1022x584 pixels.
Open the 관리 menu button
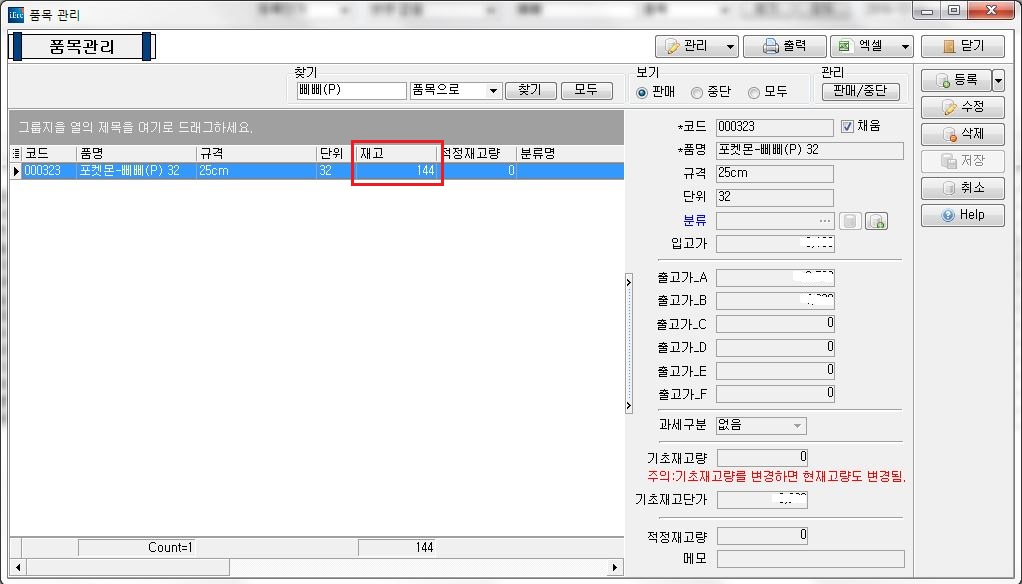tap(696, 46)
